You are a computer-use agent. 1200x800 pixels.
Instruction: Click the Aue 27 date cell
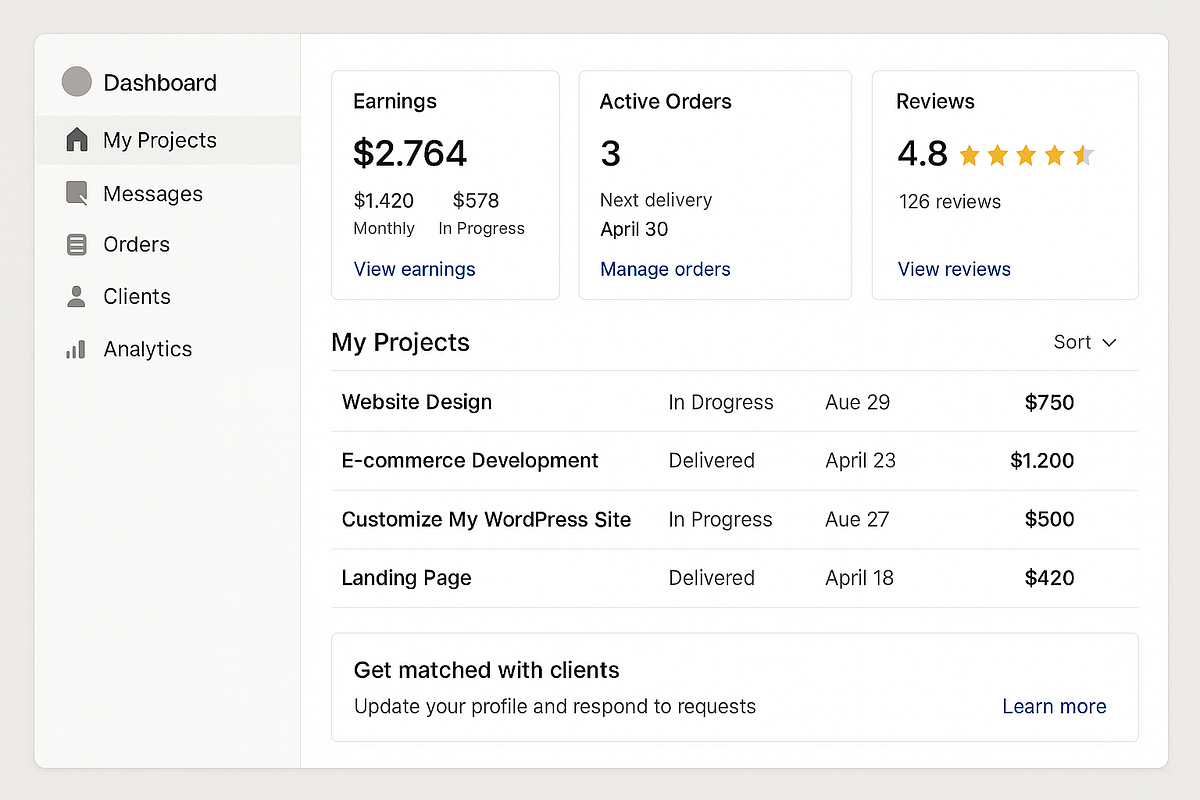click(857, 520)
